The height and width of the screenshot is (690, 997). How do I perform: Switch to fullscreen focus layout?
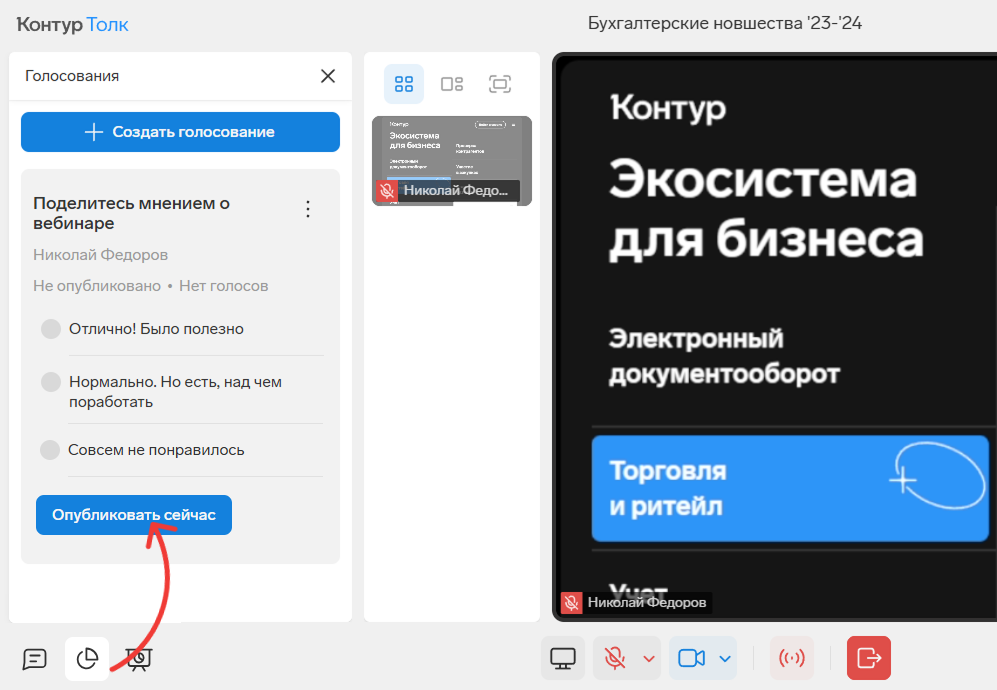click(500, 84)
